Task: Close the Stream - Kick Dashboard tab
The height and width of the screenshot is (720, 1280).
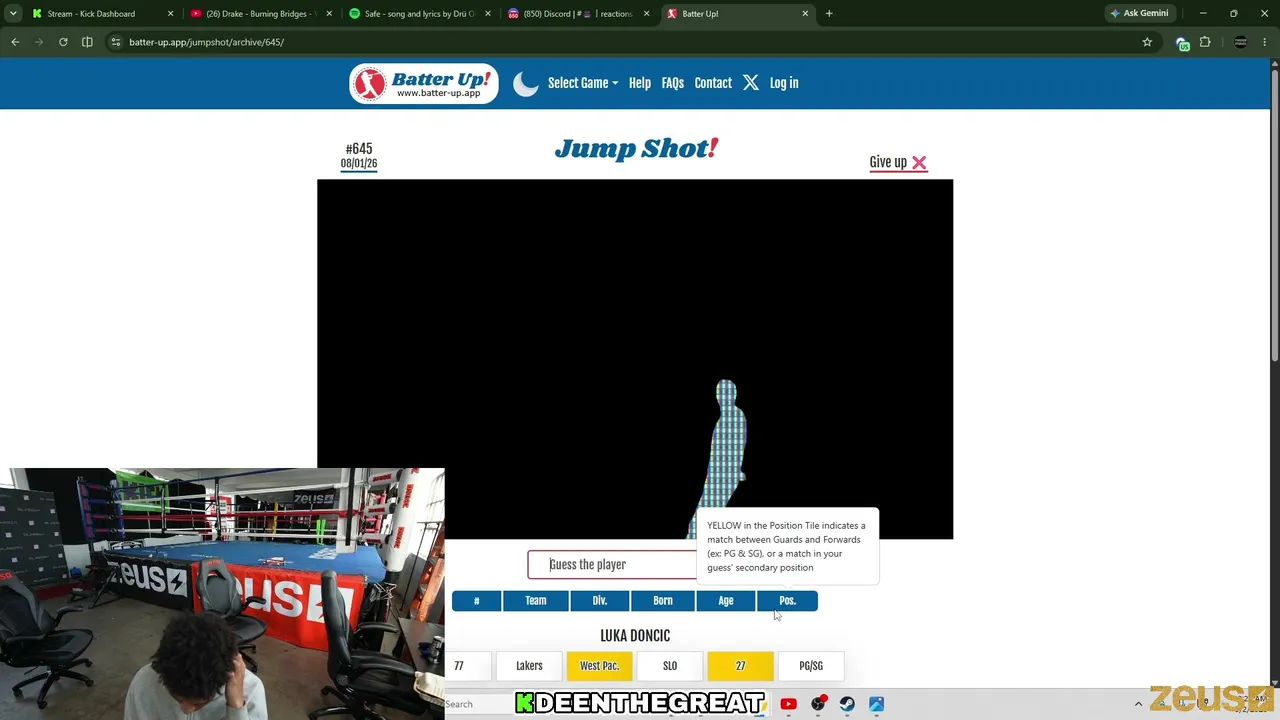Action: 170,14
